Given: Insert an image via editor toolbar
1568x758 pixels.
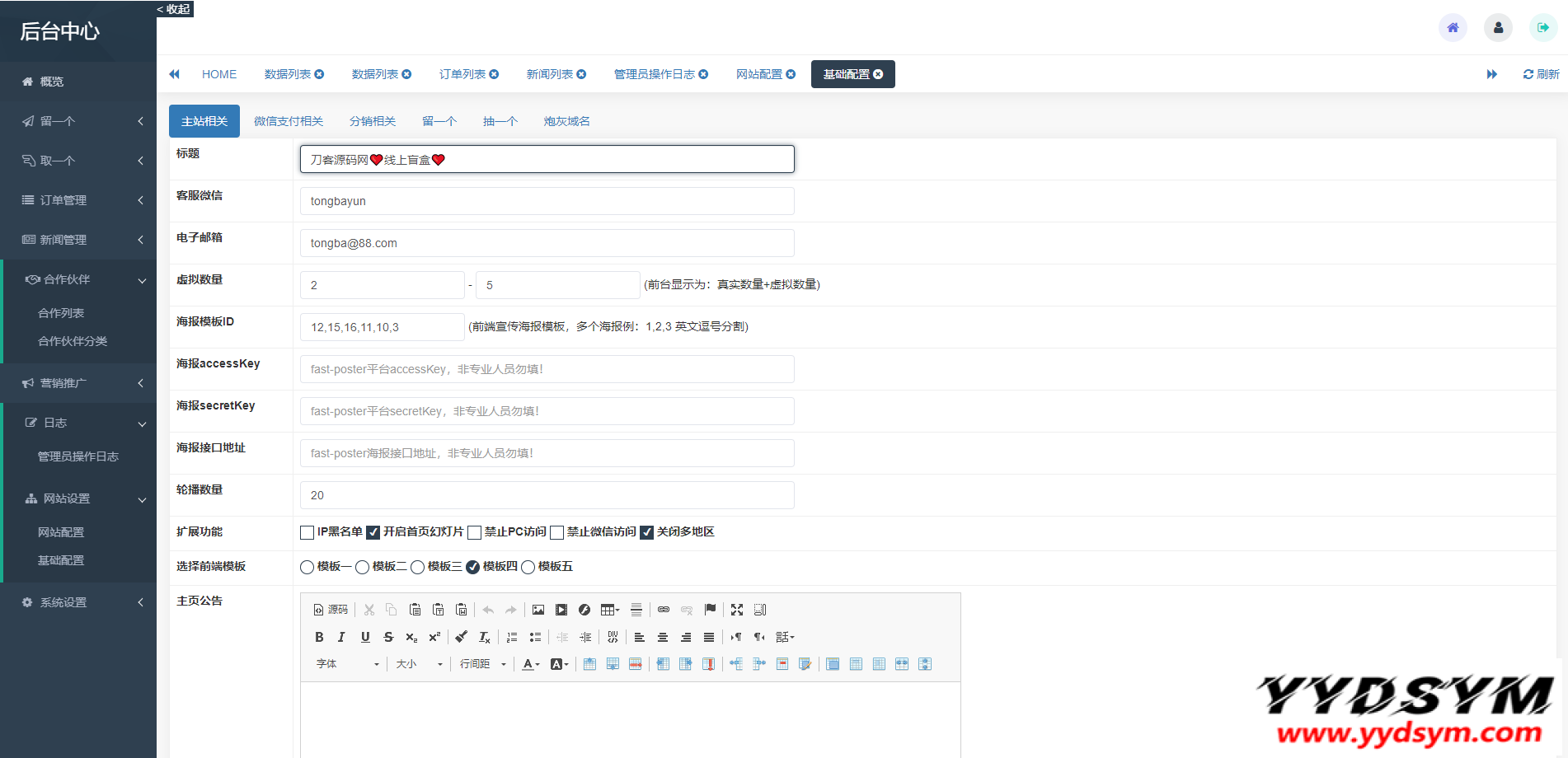Looking at the screenshot, I should pyautogui.click(x=538, y=610).
